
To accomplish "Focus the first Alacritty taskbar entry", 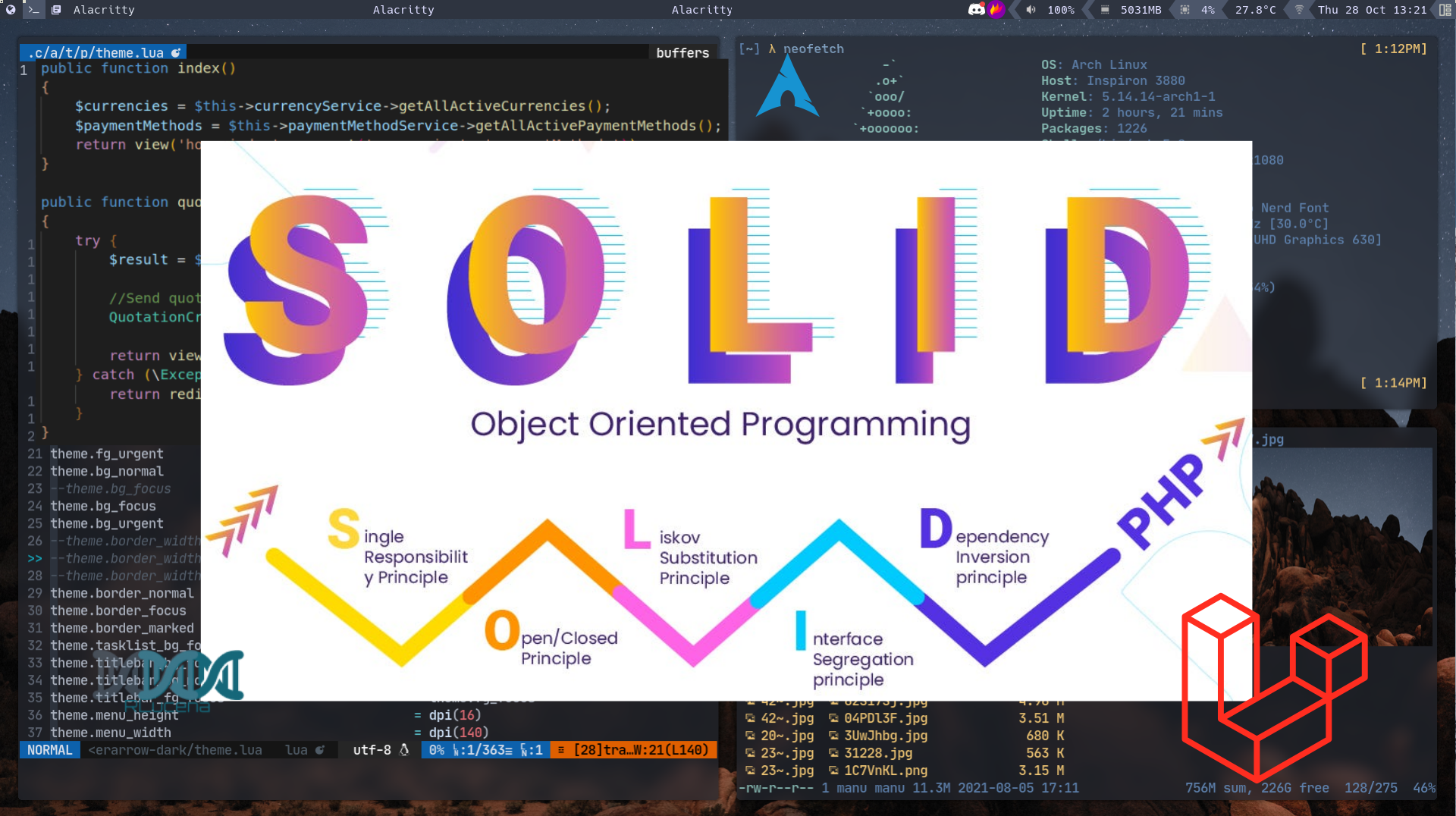I will [x=104, y=10].
